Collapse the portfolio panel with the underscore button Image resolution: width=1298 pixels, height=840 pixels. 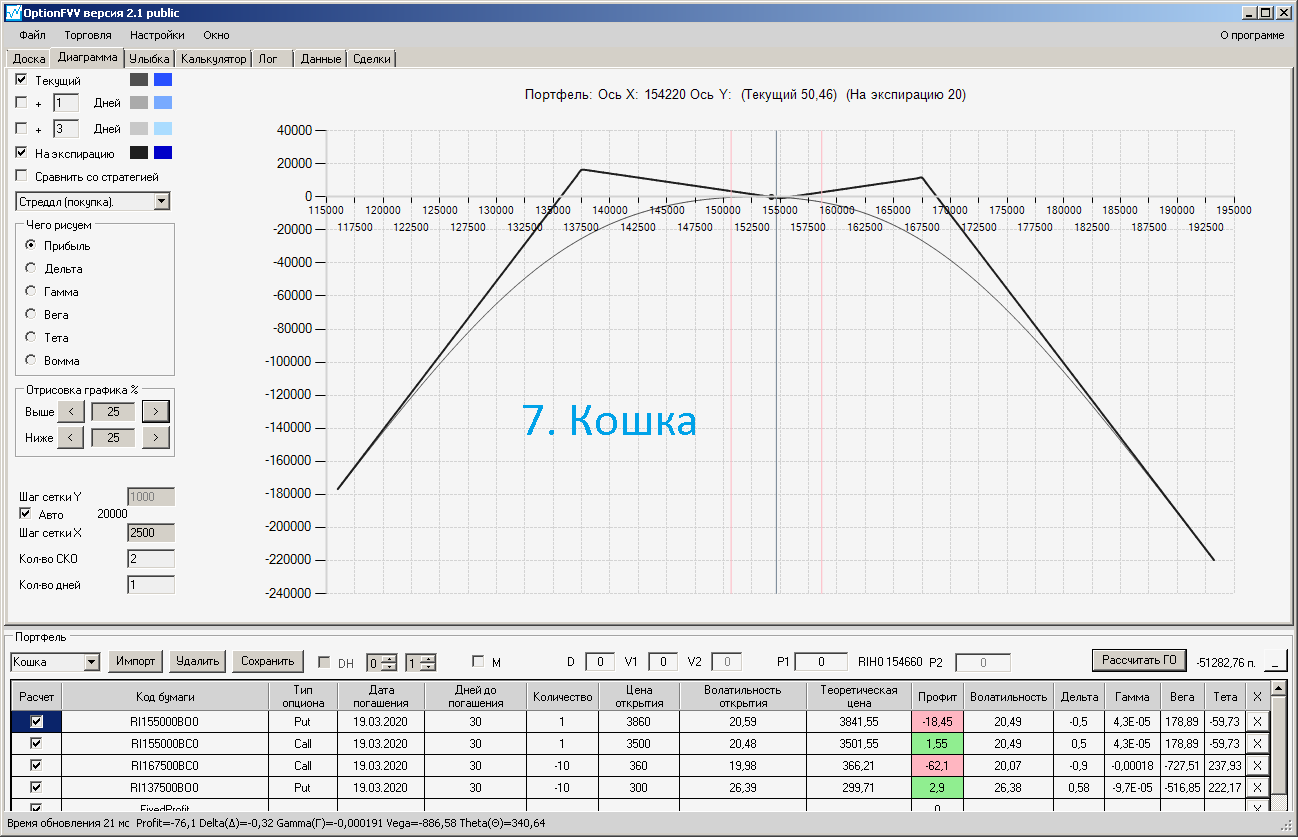tap(1276, 661)
